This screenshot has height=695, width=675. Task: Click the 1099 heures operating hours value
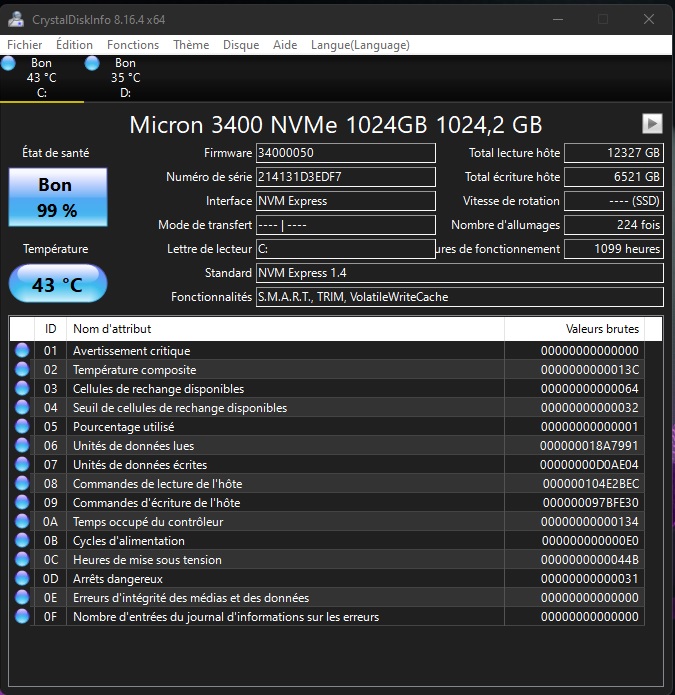pos(614,249)
